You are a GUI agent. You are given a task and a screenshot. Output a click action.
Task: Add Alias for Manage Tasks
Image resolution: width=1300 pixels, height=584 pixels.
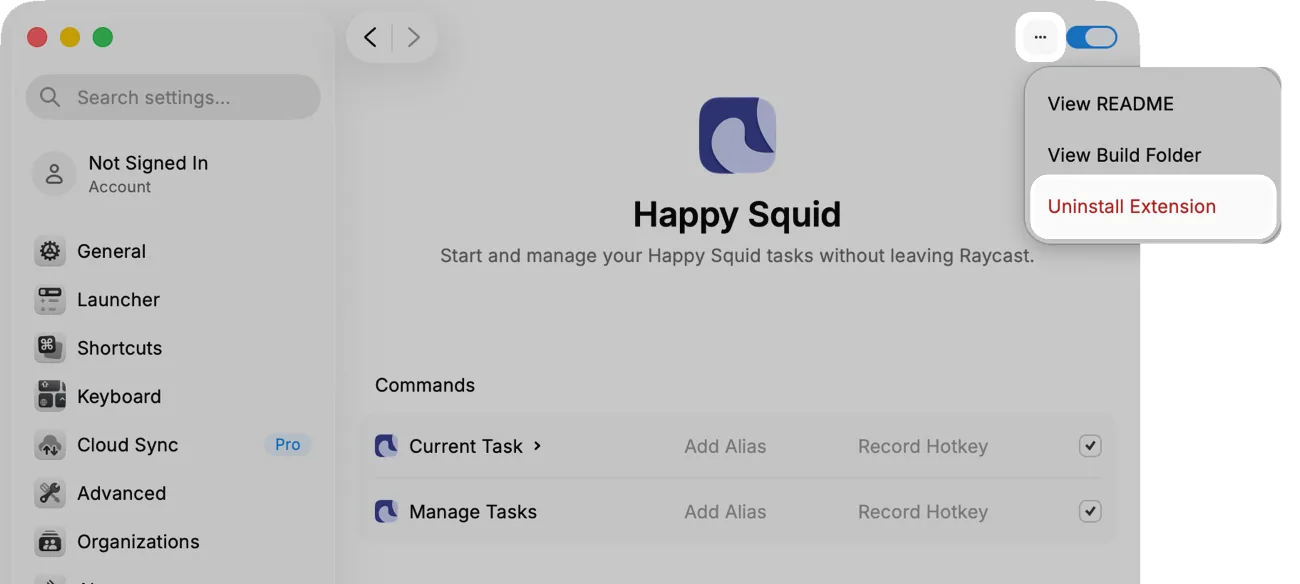pyautogui.click(x=725, y=512)
